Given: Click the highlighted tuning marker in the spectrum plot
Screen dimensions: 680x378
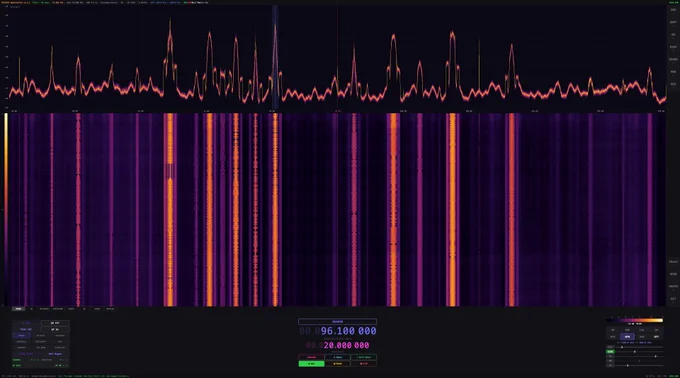Looking at the screenshot, I should (x=275, y=57).
